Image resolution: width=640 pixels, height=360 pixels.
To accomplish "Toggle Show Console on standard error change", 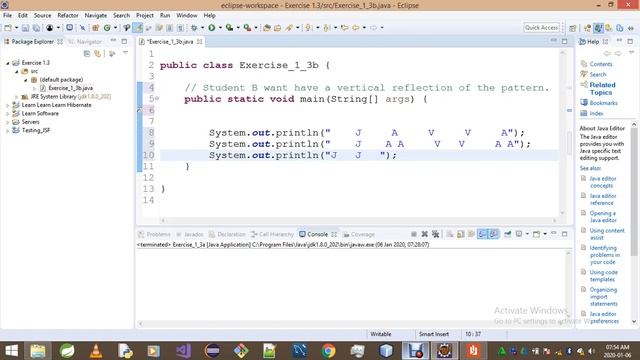I will pos(493,234).
